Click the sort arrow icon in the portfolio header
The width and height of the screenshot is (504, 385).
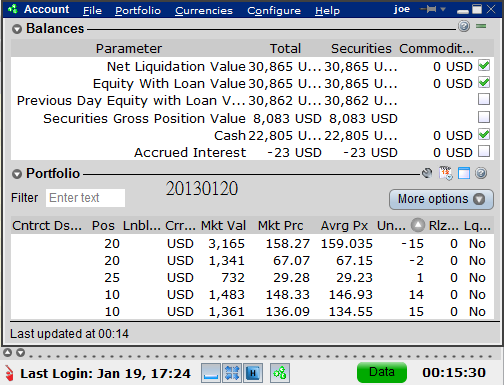[418, 225]
